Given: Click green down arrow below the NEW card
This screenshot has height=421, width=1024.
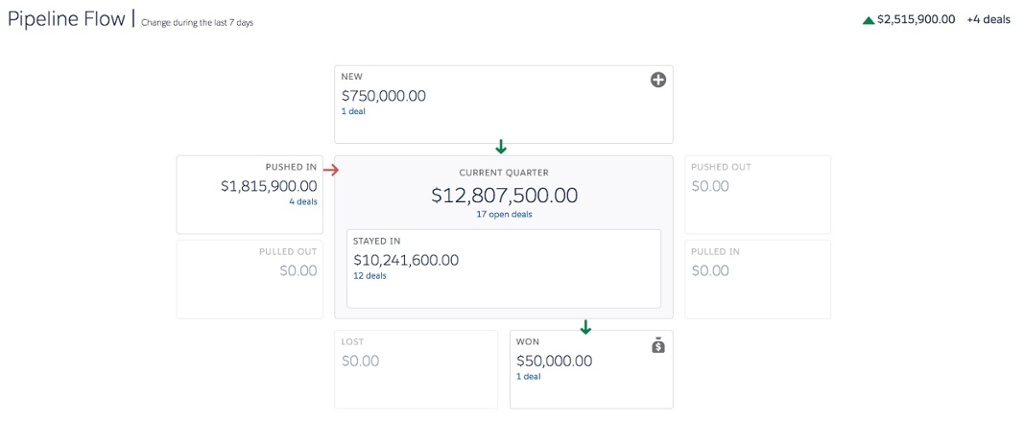Looking at the screenshot, I should (501, 148).
